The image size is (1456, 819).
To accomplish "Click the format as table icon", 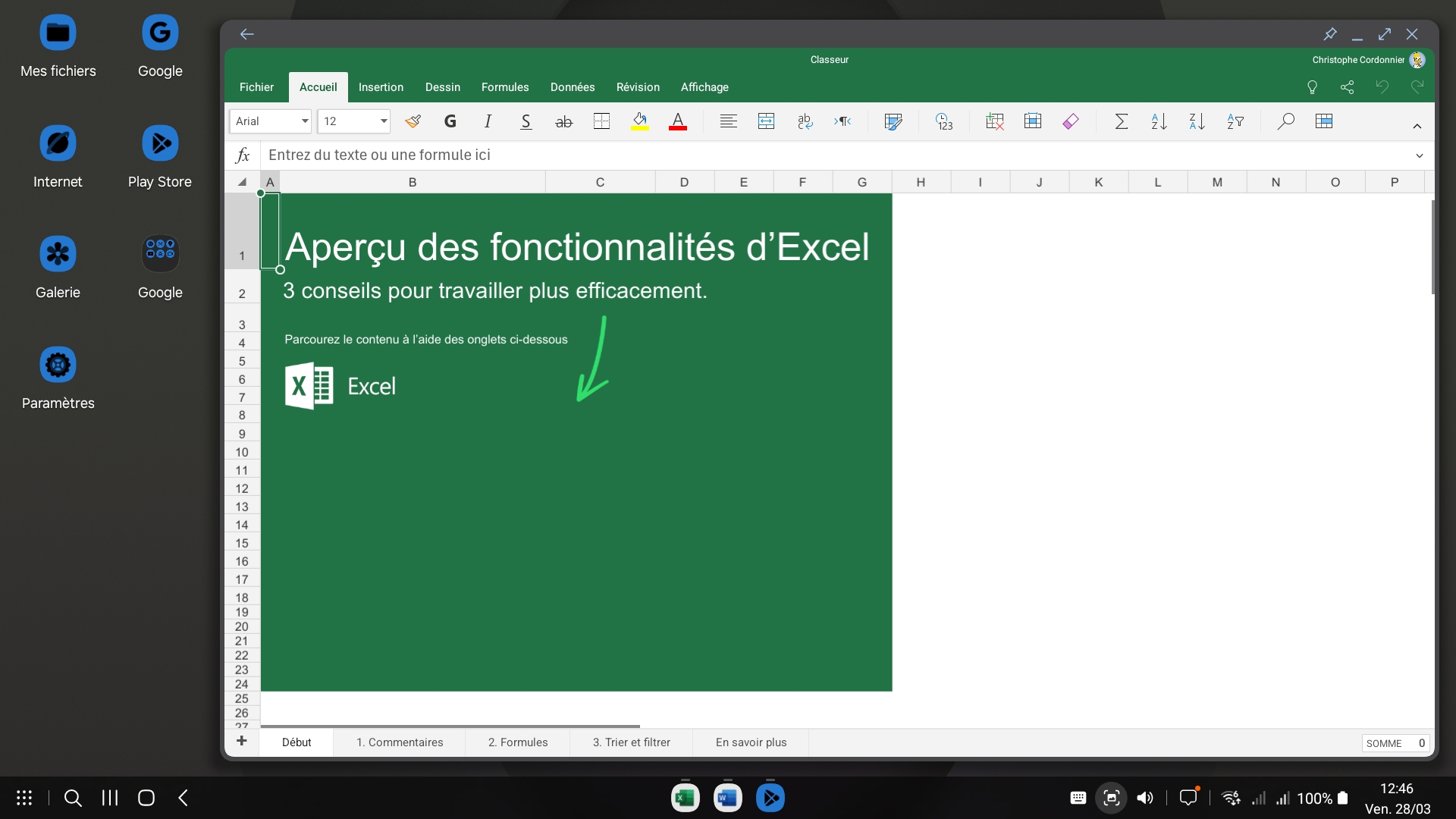I will (1033, 121).
